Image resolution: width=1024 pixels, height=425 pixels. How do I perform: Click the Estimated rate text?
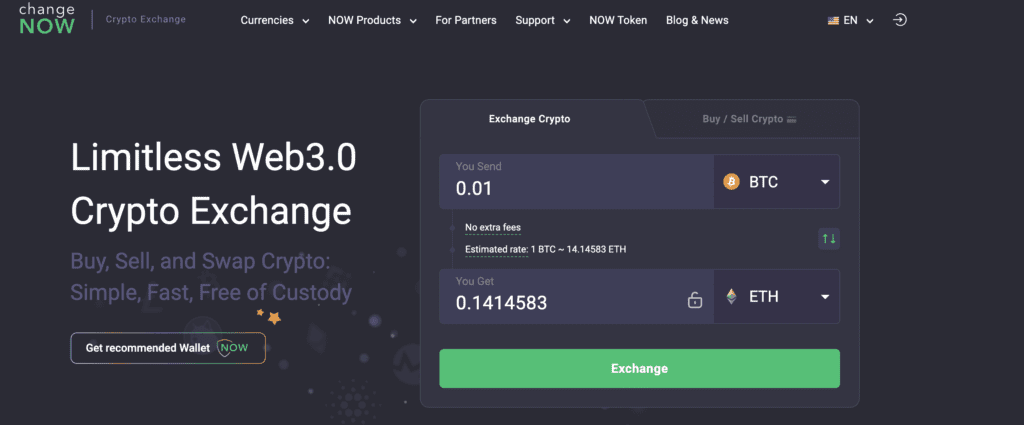pyautogui.click(x=546, y=249)
